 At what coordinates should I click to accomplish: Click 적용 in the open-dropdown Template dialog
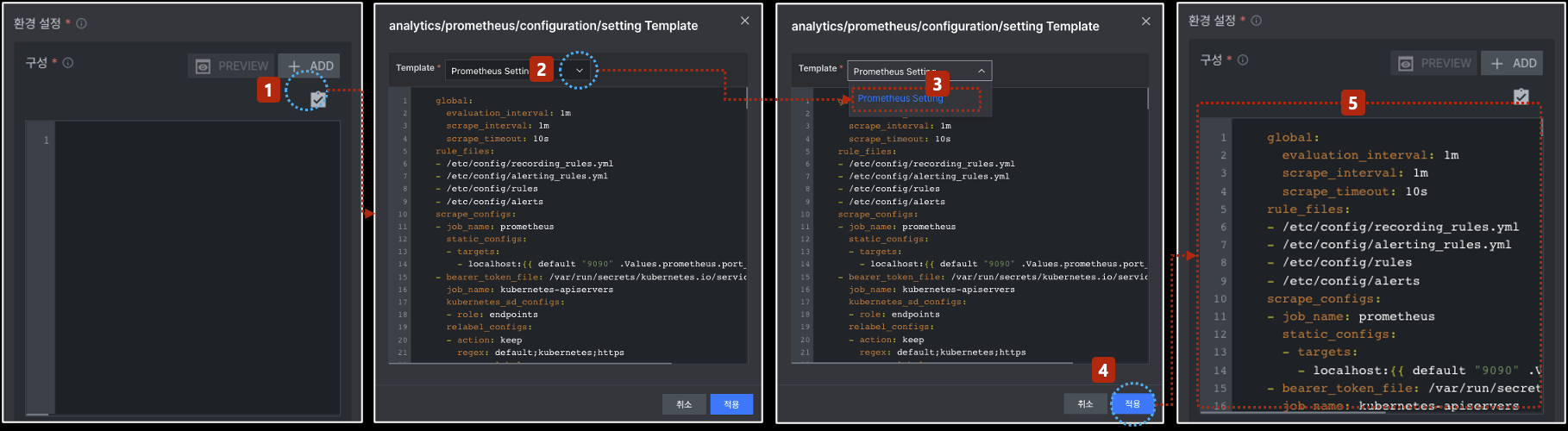pyautogui.click(x=1132, y=403)
